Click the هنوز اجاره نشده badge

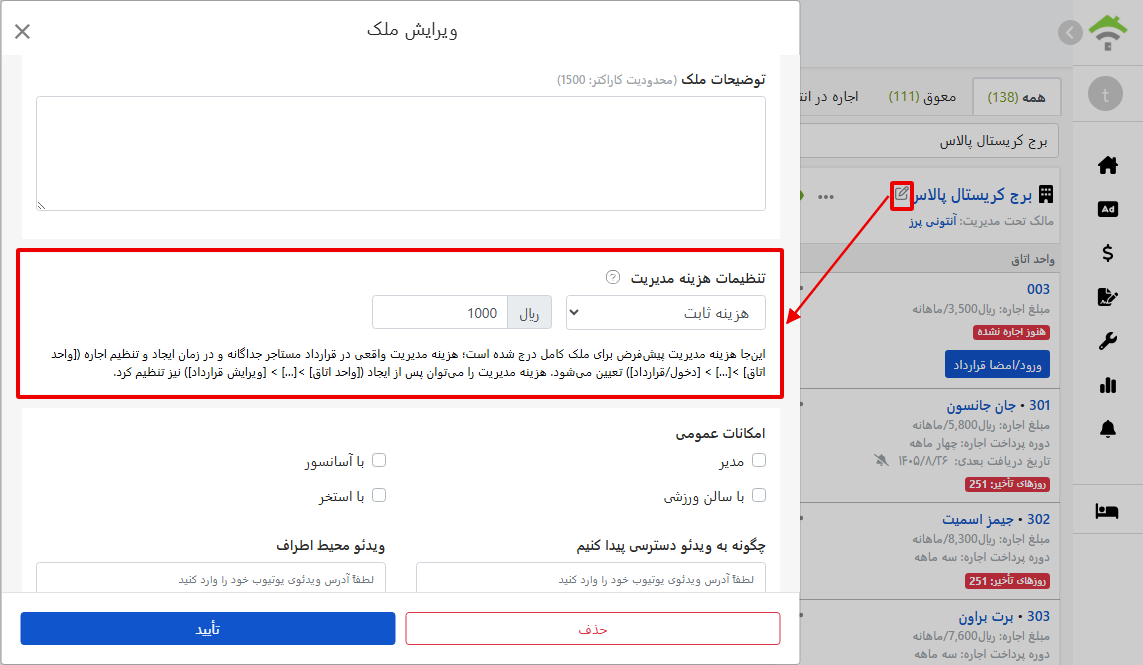[x=1011, y=332]
